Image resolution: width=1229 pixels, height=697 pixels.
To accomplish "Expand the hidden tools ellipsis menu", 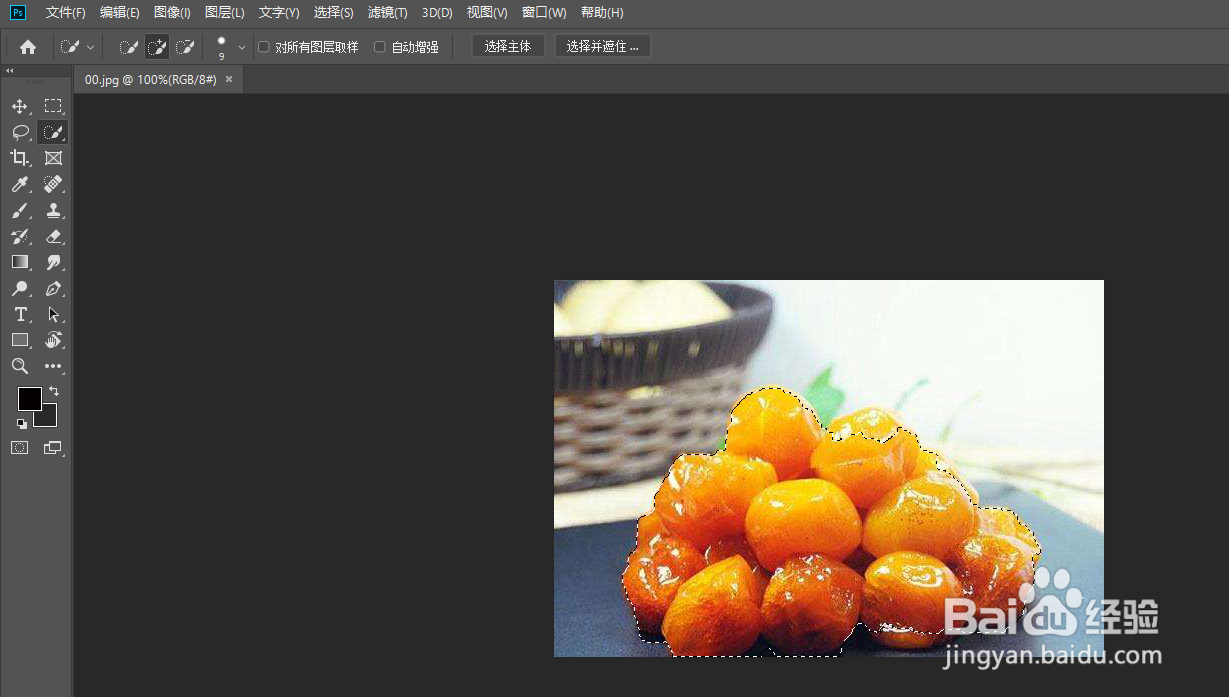I will click(53, 366).
